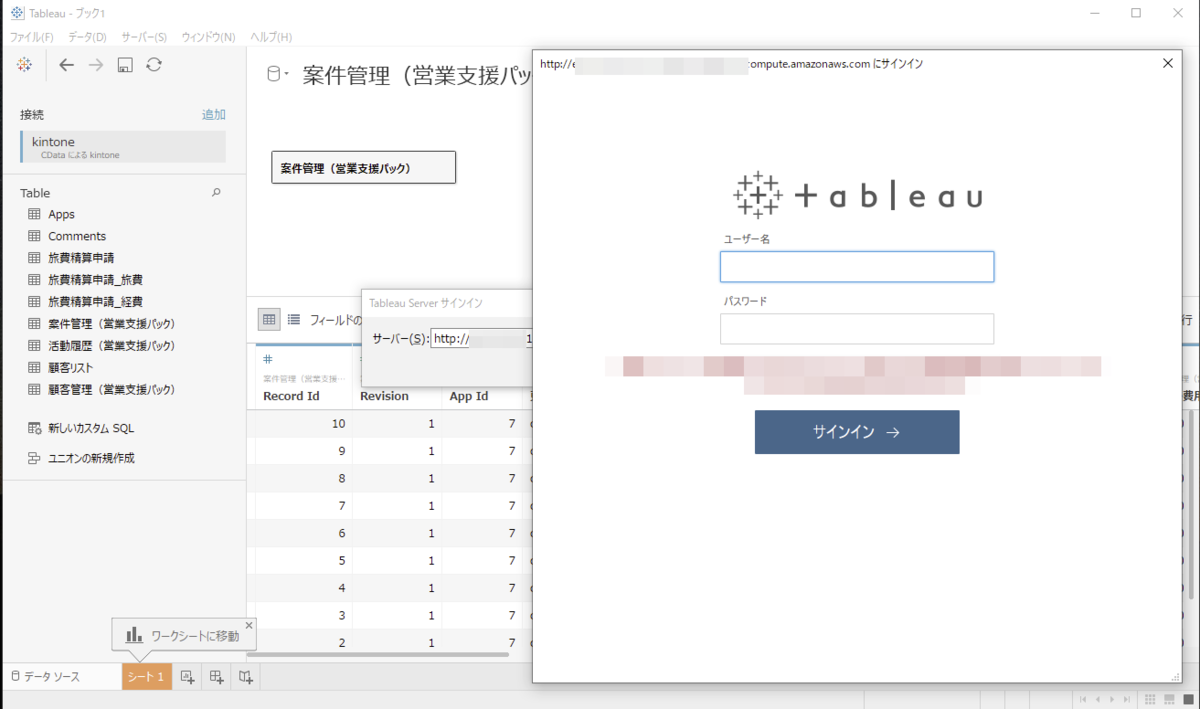Click the horizontal scrollbar of data grid

click(x=377, y=656)
